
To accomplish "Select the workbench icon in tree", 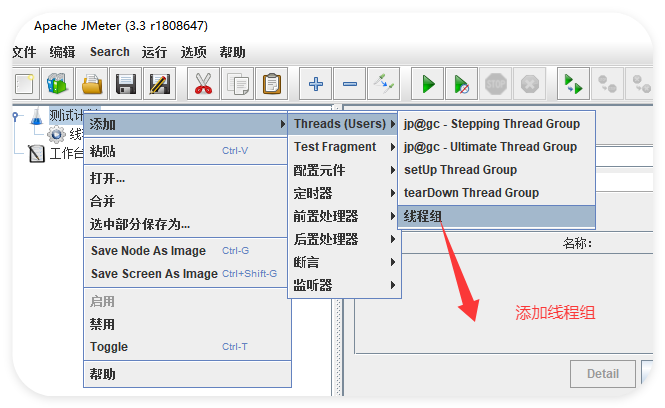I will (x=36, y=153).
